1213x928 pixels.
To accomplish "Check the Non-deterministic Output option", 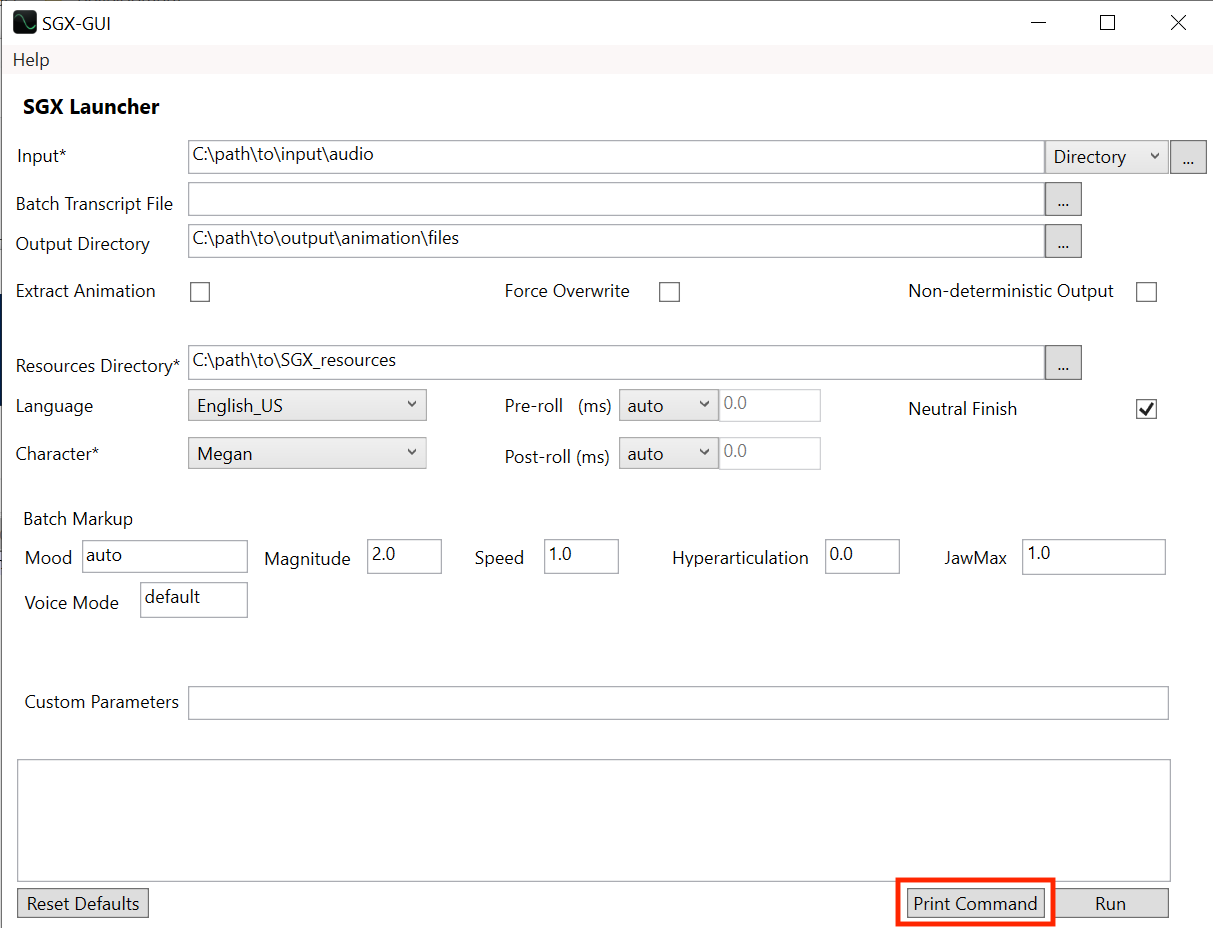I will [1147, 292].
